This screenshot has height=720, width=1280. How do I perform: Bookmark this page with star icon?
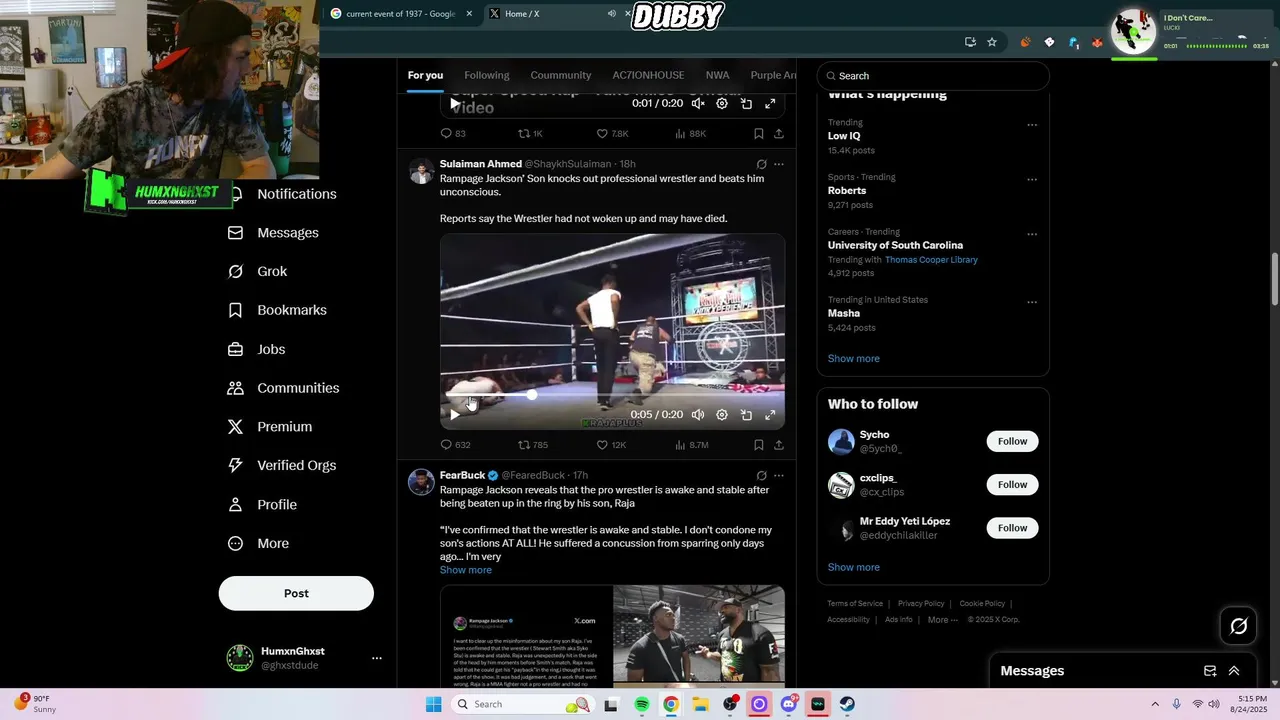coord(992,42)
